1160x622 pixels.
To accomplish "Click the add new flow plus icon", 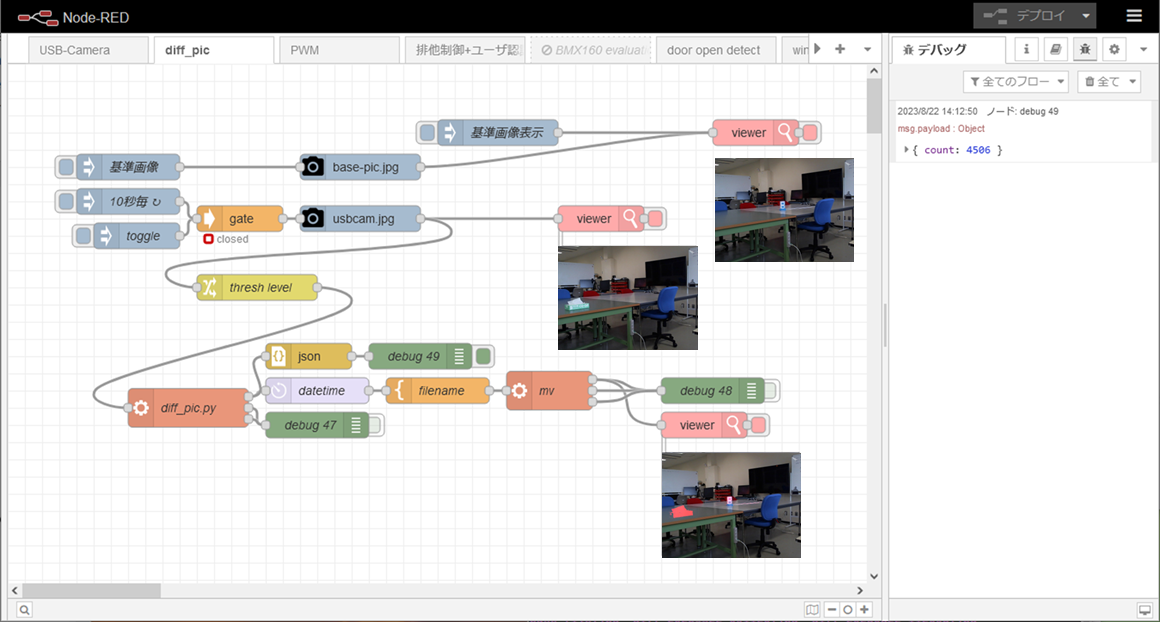I will point(840,49).
